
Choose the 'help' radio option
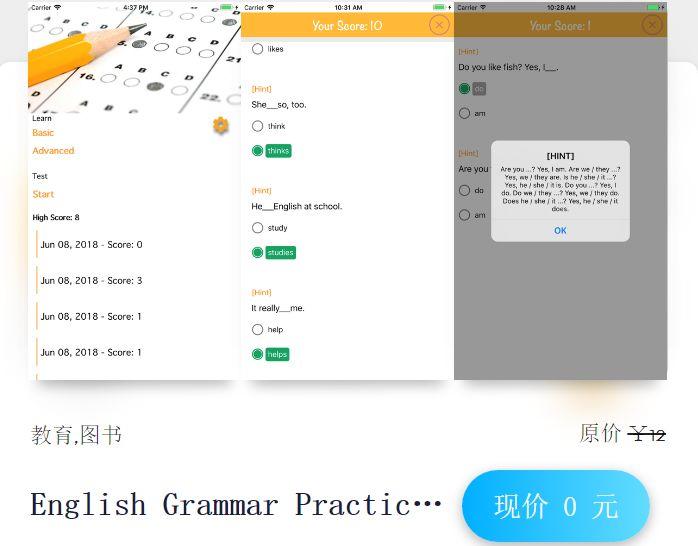tap(258, 329)
